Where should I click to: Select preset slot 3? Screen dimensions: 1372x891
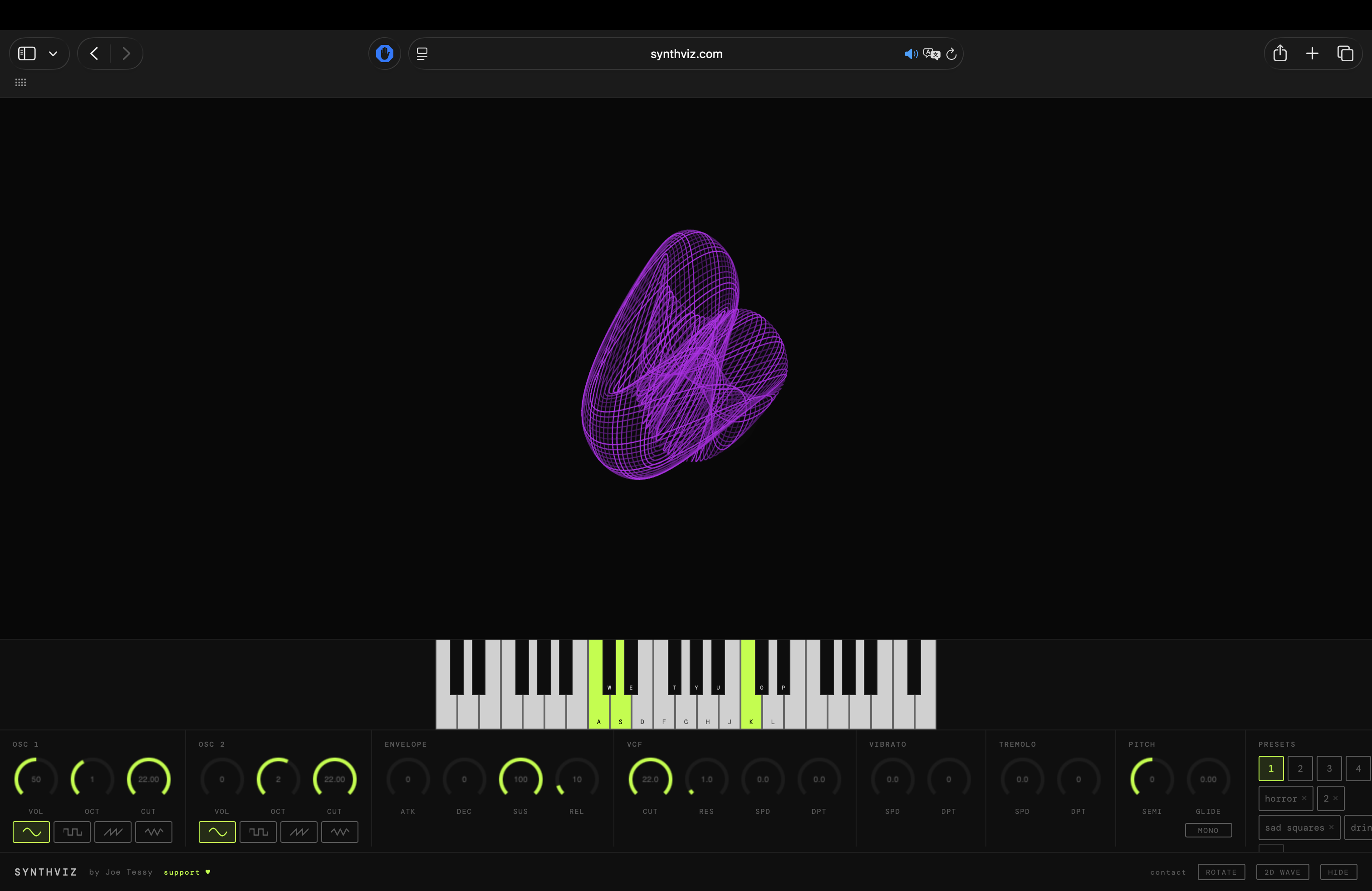[1329, 768]
